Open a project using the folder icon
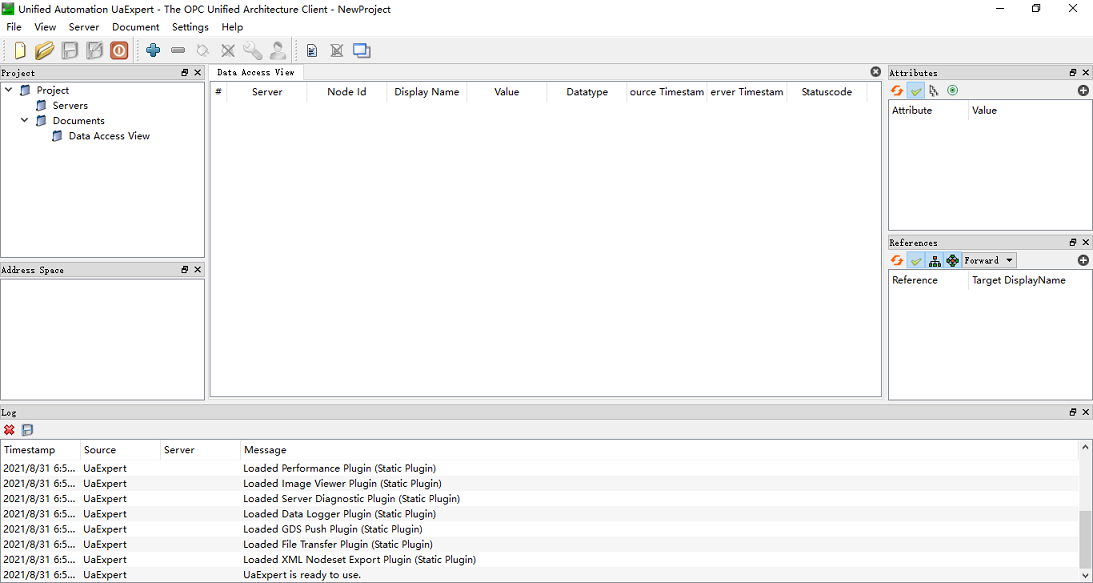 pyautogui.click(x=45, y=50)
